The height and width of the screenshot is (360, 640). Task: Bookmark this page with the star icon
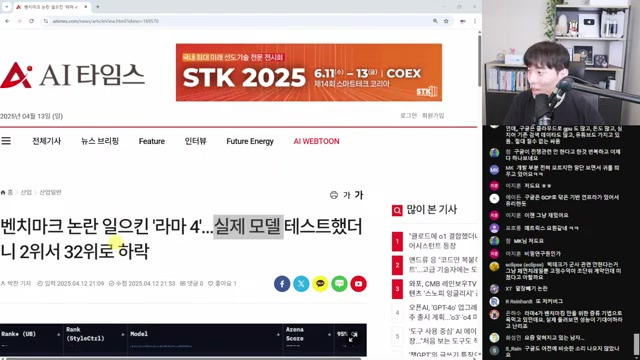[x=446, y=21]
